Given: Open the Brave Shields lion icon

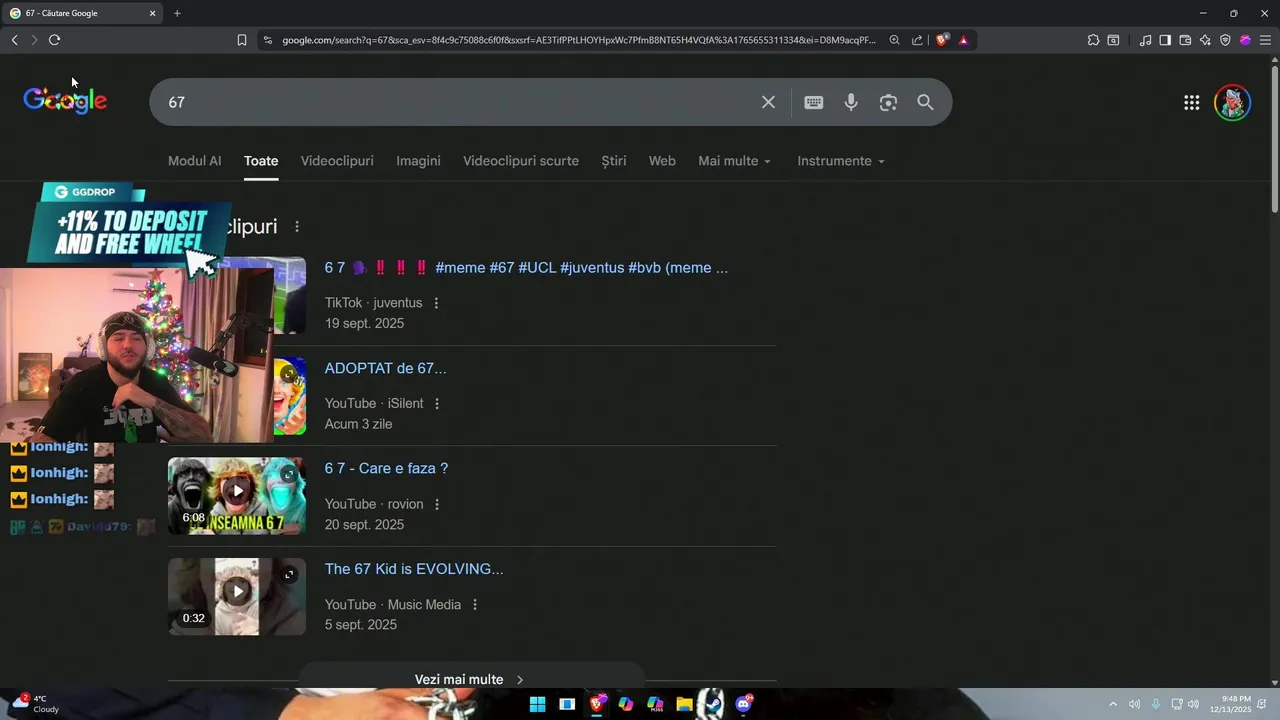Looking at the screenshot, I should click(941, 40).
